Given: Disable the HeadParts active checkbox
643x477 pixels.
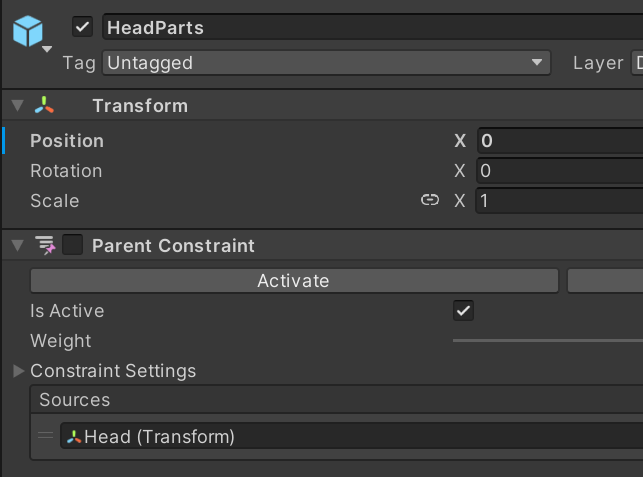Looking at the screenshot, I should pyautogui.click(x=83, y=27).
